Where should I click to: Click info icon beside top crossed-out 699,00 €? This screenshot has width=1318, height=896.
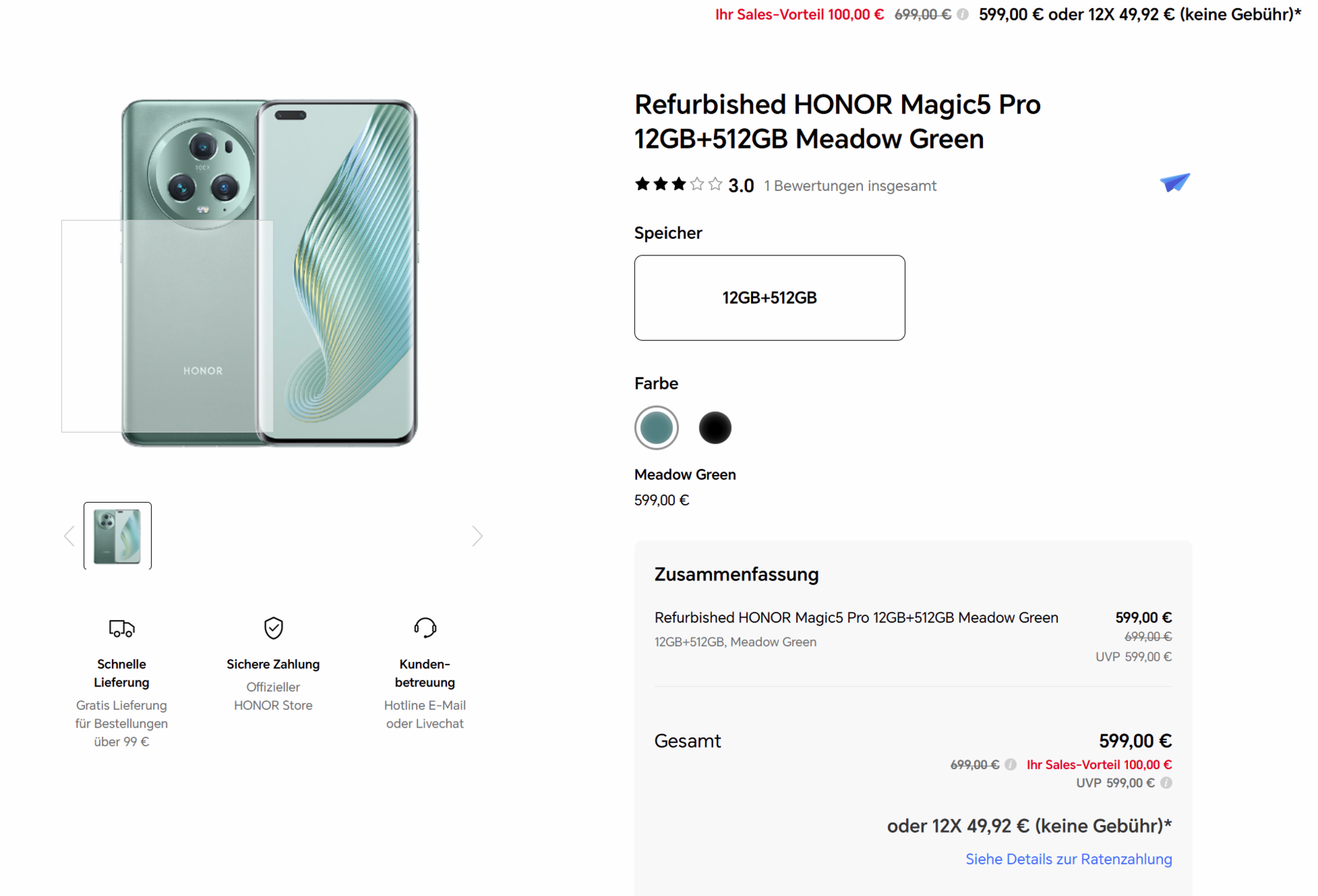click(963, 14)
